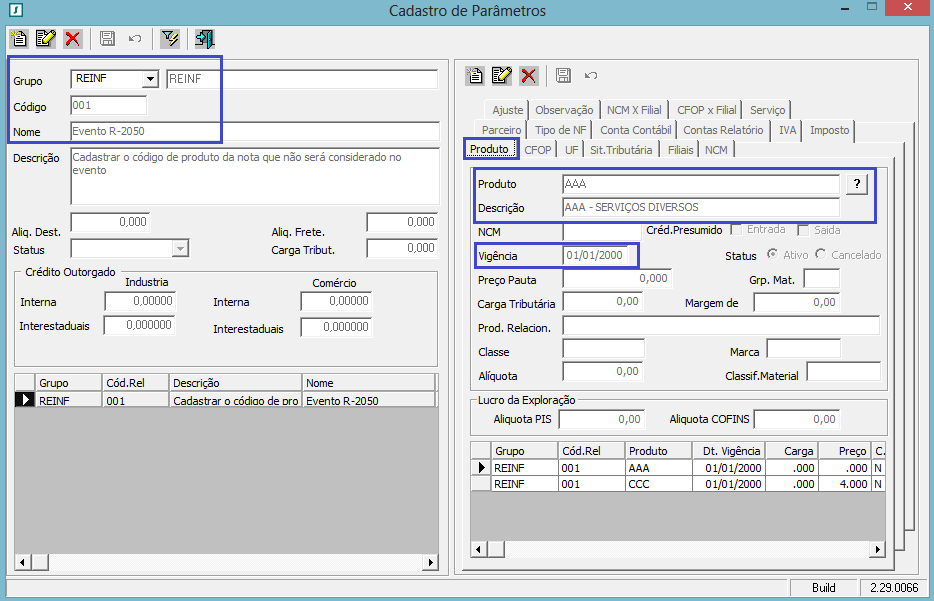Expand the Status dropdown in left panel
The image size is (934, 601).
(x=180, y=248)
